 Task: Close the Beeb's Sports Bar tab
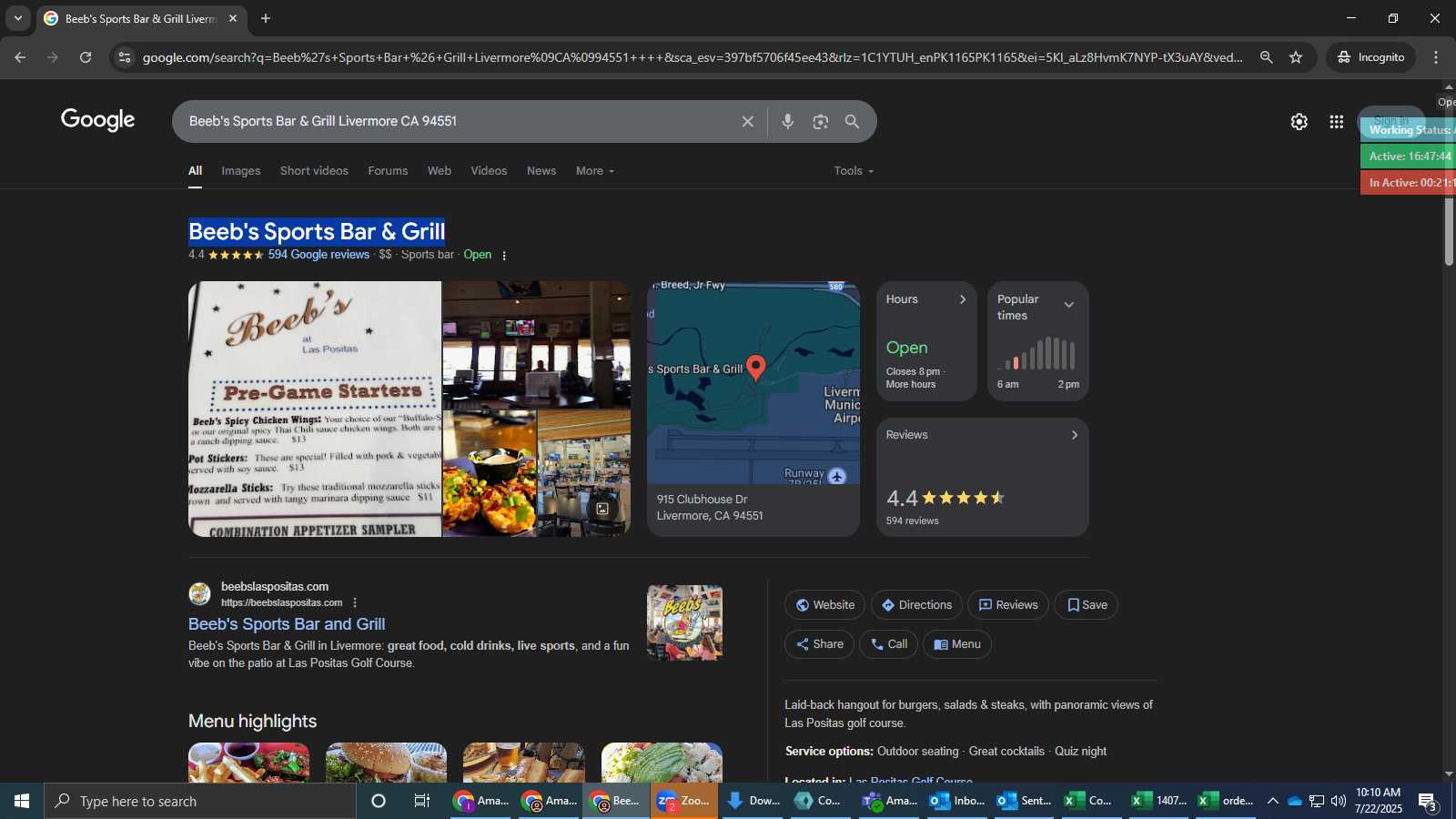point(233,18)
